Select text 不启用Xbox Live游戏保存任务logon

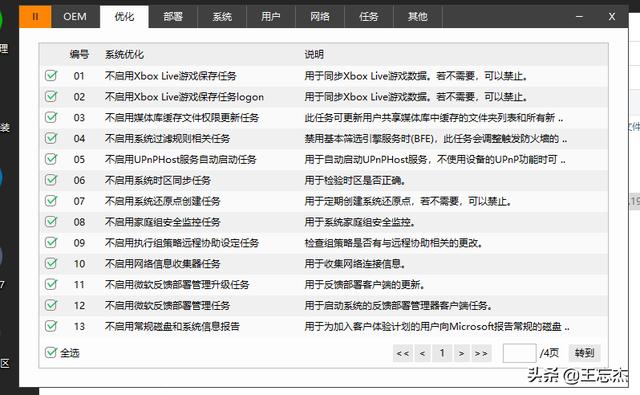click(x=184, y=97)
